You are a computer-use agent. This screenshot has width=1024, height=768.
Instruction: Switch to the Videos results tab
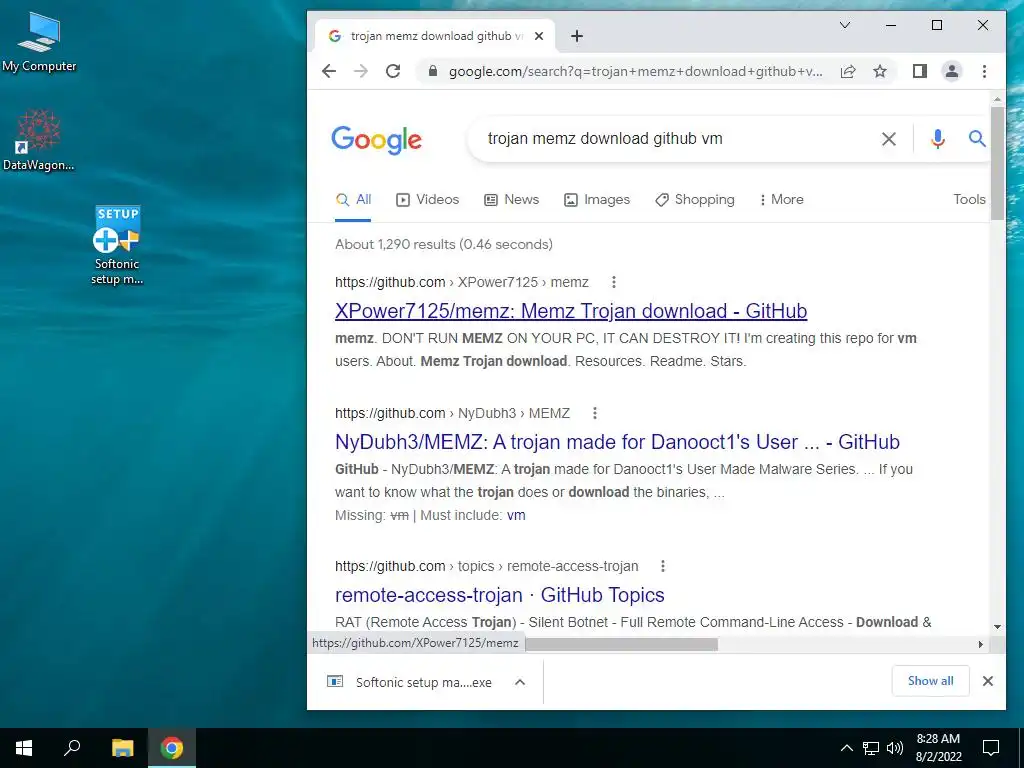tap(428, 199)
